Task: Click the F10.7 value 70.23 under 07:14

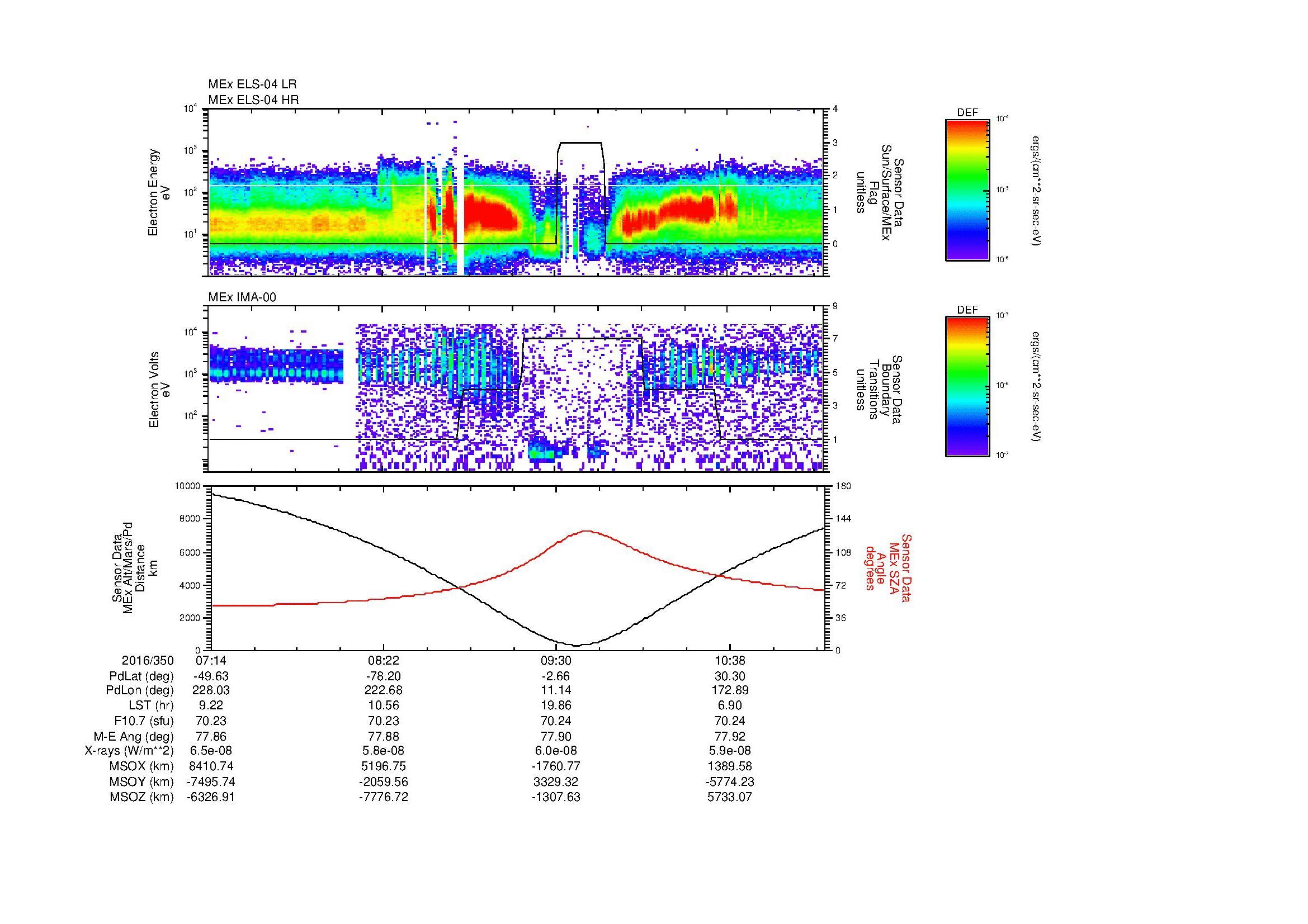Action: (211, 721)
